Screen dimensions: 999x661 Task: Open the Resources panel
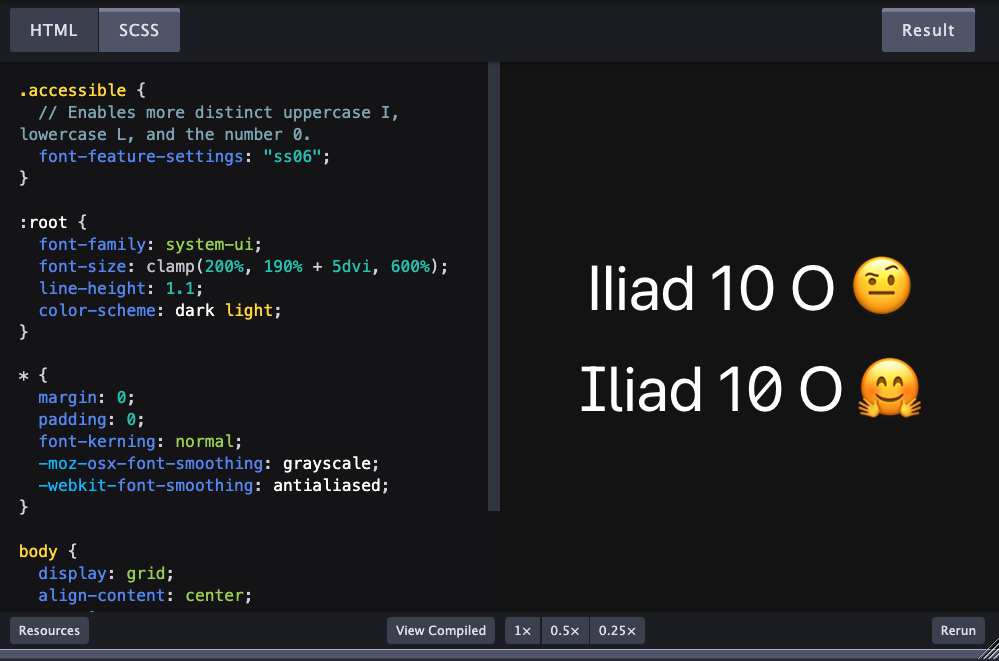click(x=49, y=630)
